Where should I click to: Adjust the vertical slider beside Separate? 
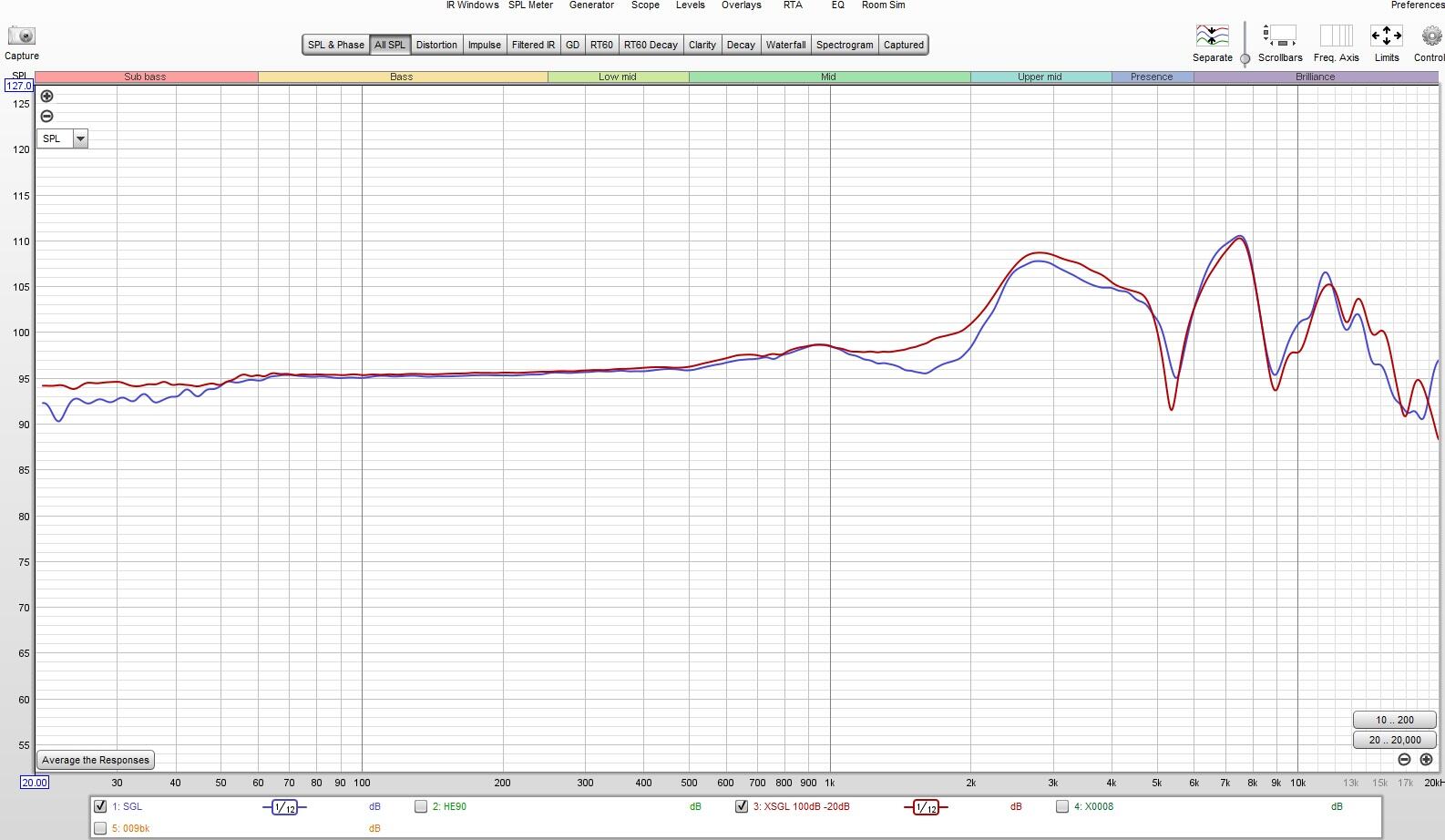pyautogui.click(x=1245, y=58)
